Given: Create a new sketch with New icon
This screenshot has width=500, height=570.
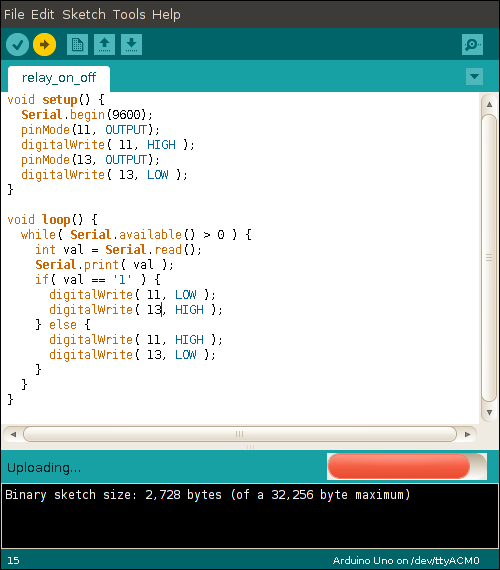Looking at the screenshot, I should 77,45.
